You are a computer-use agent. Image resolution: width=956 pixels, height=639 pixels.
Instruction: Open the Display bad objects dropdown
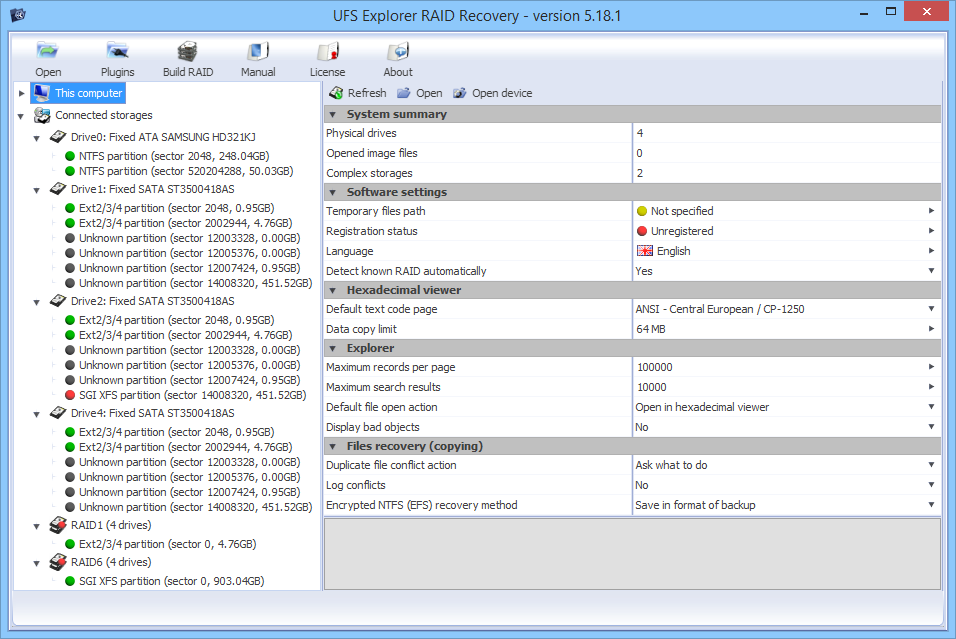(931, 427)
